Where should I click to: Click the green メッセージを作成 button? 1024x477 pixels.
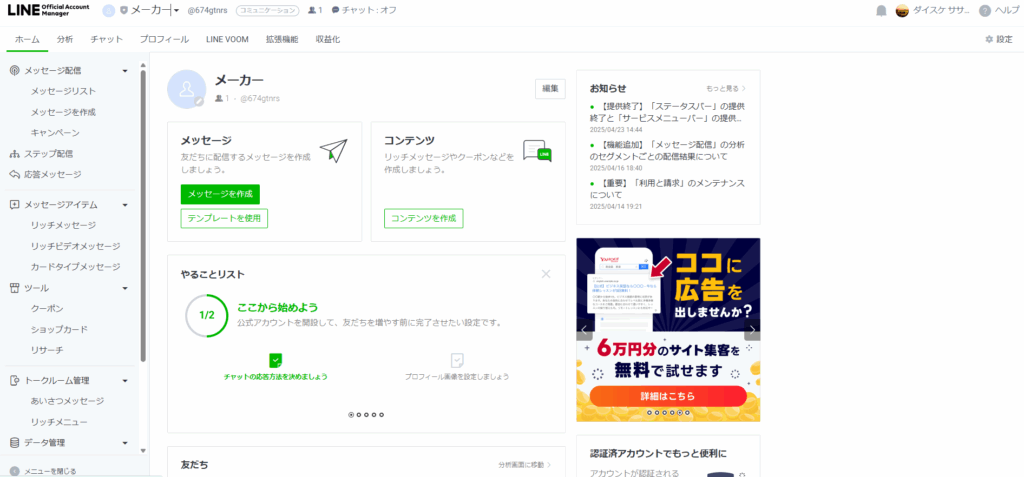(x=220, y=194)
